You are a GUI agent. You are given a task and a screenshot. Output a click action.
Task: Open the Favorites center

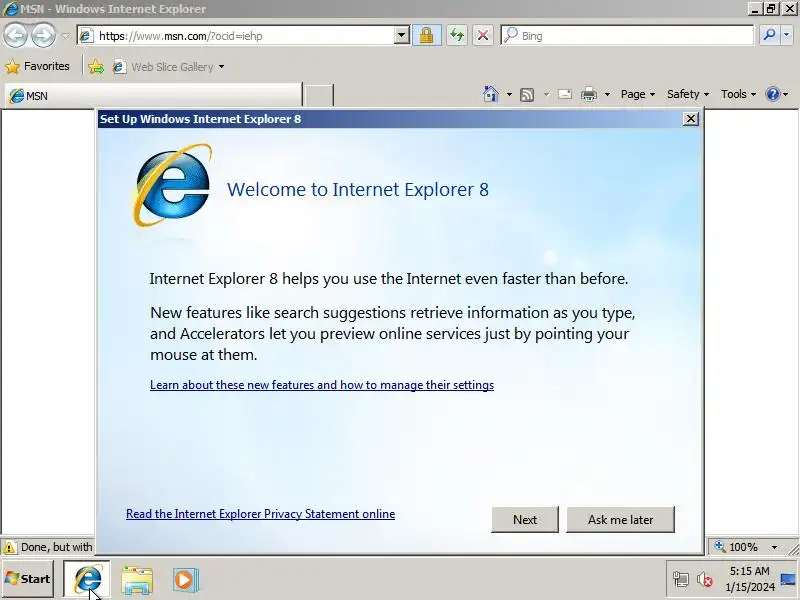[37, 66]
